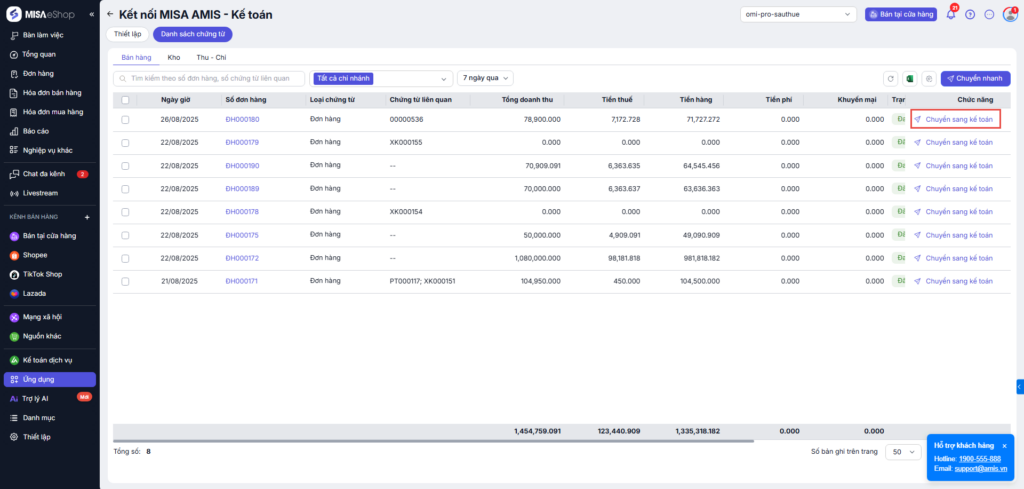Click the notification bell icon
This screenshot has height=489, width=1024.
[x=951, y=15]
